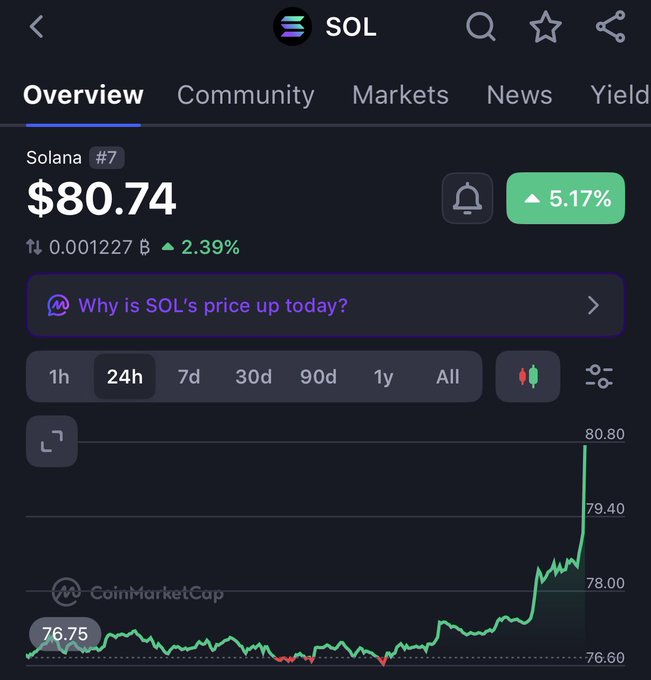This screenshot has width=651, height=680.
Task: Go back using the left arrow
Action: [36, 27]
